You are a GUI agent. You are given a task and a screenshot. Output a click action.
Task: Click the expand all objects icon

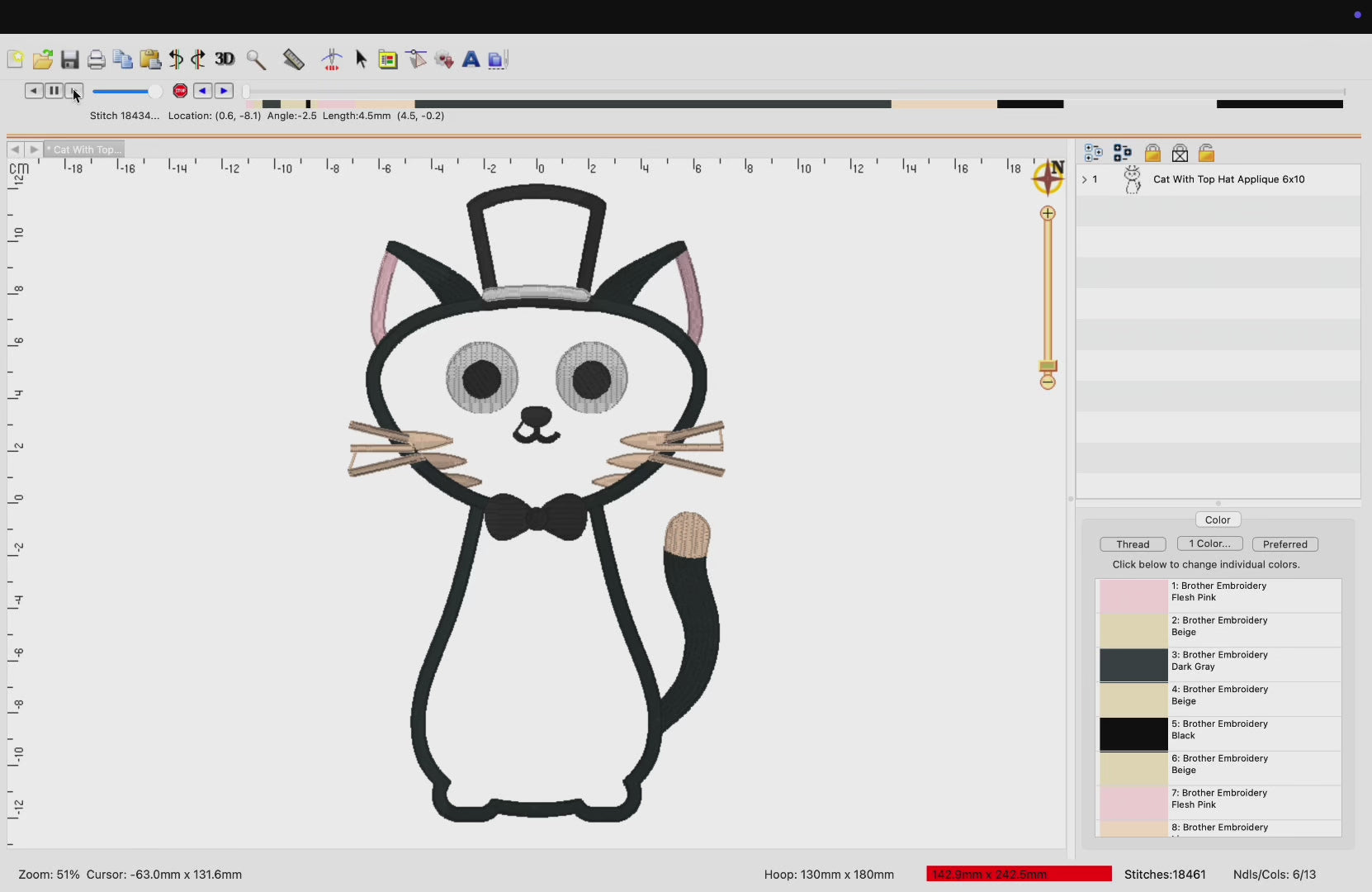pyautogui.click(x=1093, y=153)
